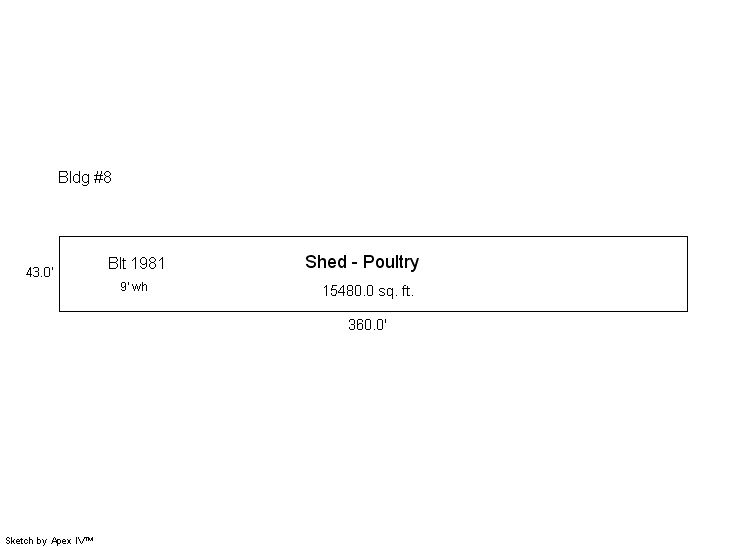Image resolution: width=746 pixels, height=547 pixels.
Task: Select the 9' wh wall height note
Action: (134, 287)
